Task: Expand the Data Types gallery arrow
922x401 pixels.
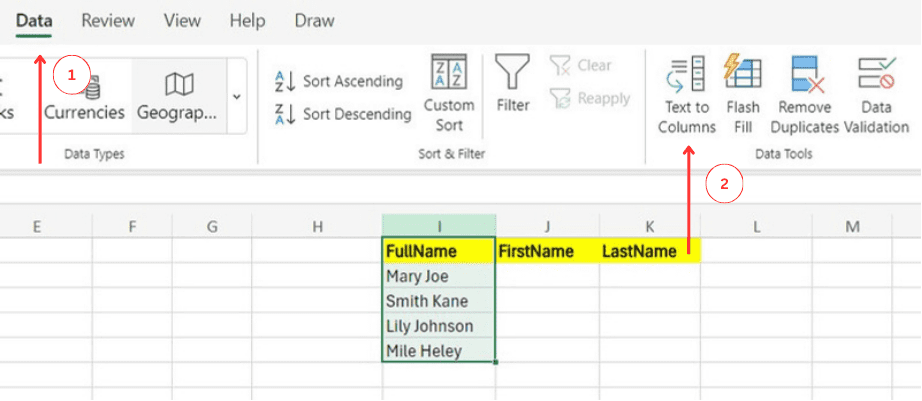Action: pos(237,96)
